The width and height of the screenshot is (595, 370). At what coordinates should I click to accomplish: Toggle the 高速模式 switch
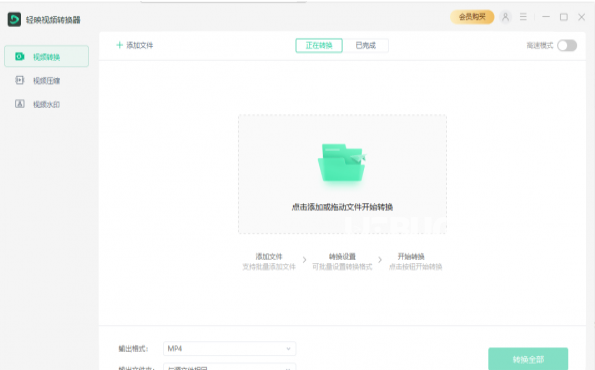pyautogui.click(x=567, y=46)
